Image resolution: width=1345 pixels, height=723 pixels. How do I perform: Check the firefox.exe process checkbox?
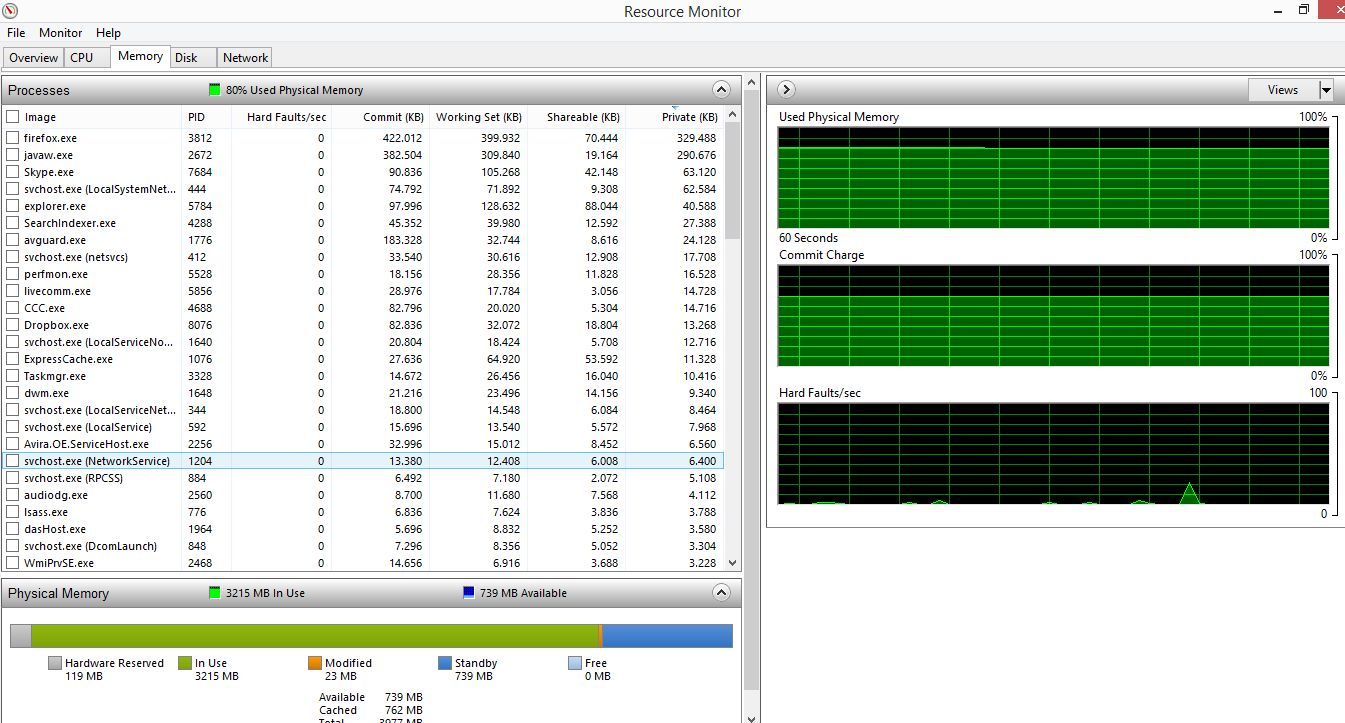tap(12, 138)
